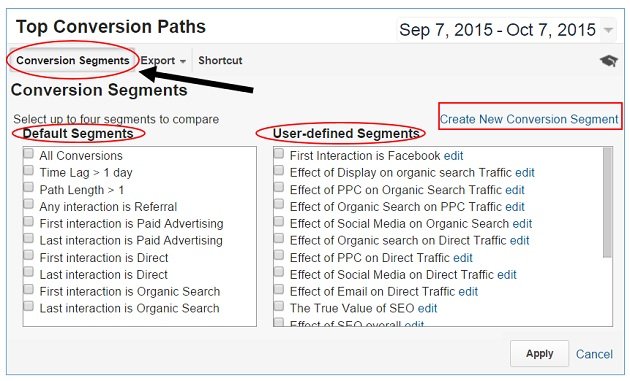Click Create New Conversion Segment link
The width and height of the screenshot is (630, 381).
(x=529, y=119)
